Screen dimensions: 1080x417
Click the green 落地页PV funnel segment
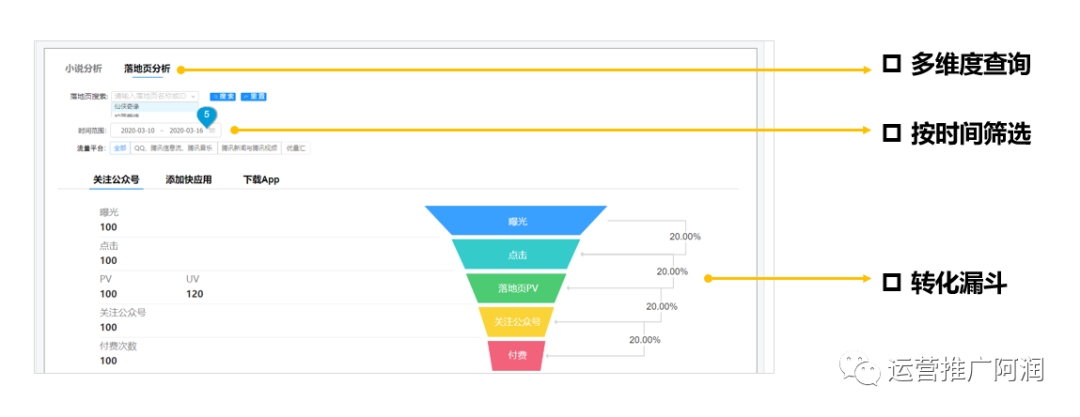pyautogui.click(x=517, y=288)
